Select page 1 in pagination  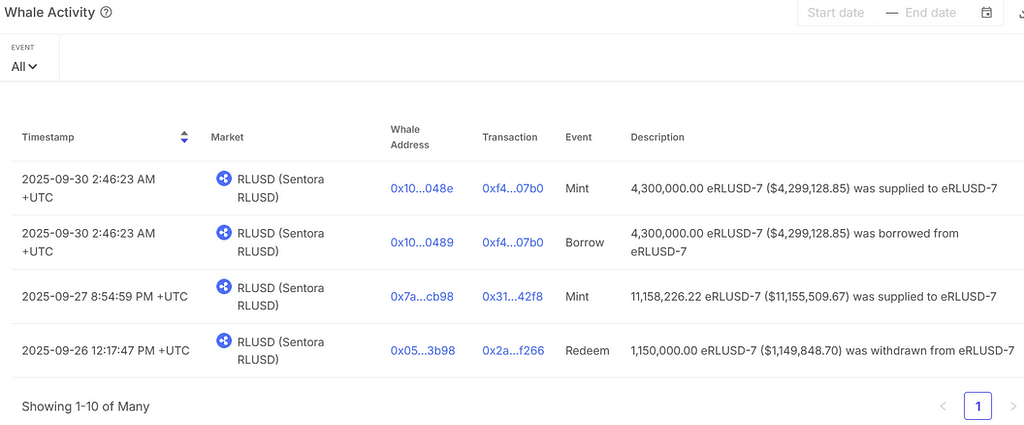[x=978, y=406]
